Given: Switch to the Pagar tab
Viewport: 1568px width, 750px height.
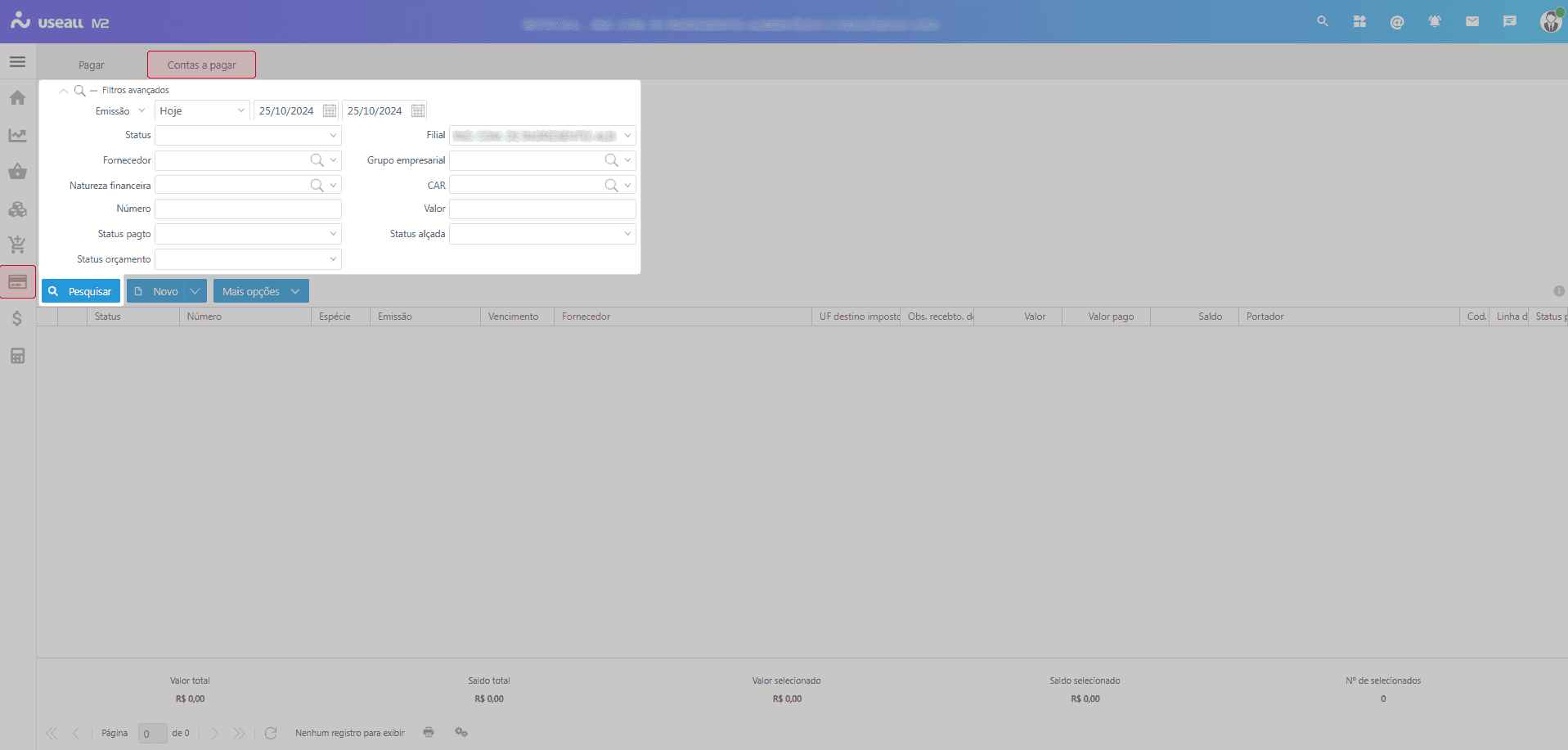Looking at the screenshot, I should coord(92,65).
